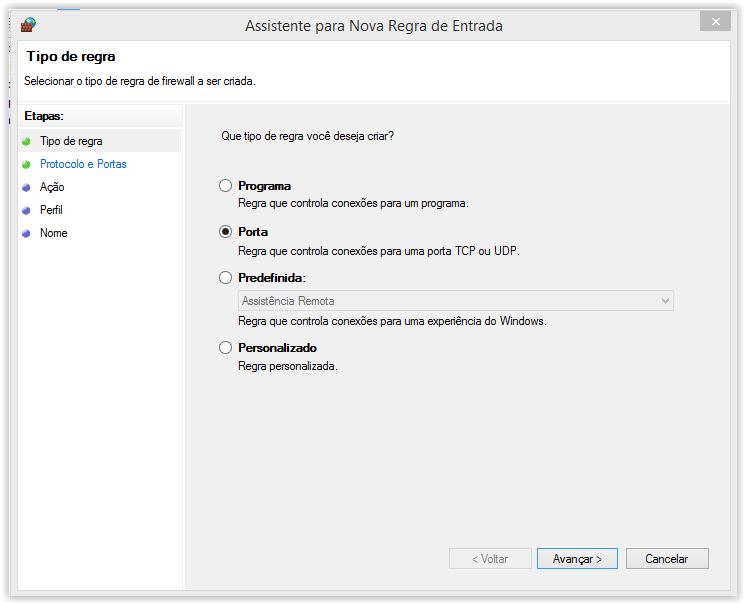The image size is (745, 604).
Task: Close the Nova Regra de Entrada wizard
Action: point(714,21)
